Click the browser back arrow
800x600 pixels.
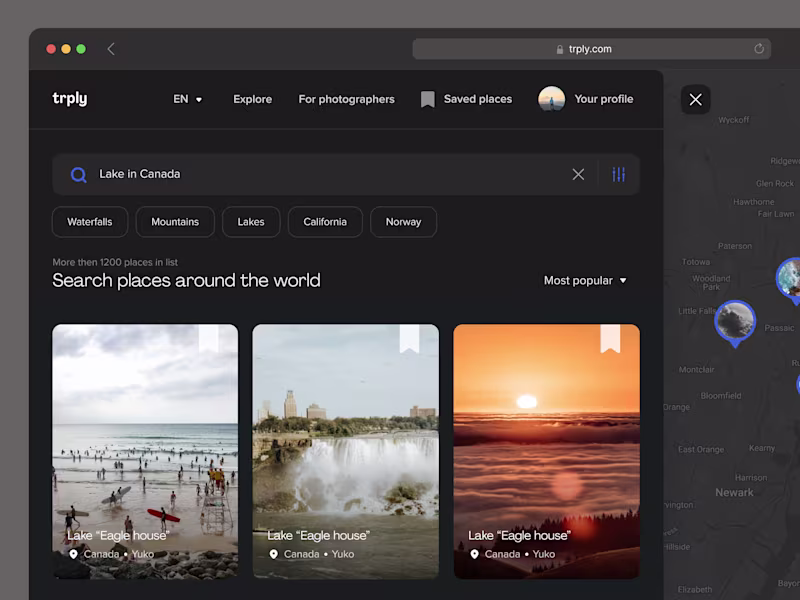tap(111, 49)
